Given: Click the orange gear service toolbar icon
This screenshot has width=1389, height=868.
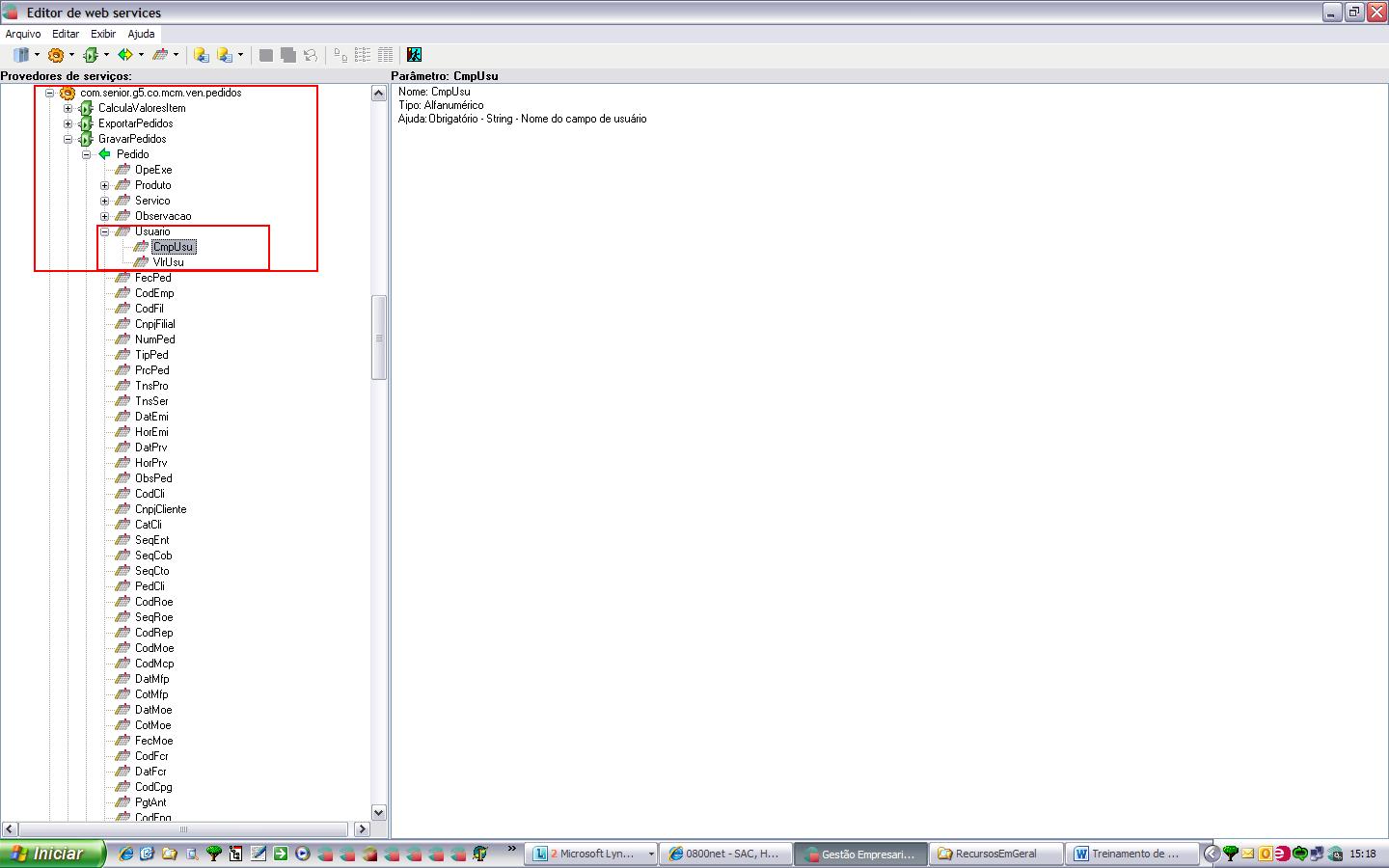Looking at the screenshot, I should tap(56, 55).
